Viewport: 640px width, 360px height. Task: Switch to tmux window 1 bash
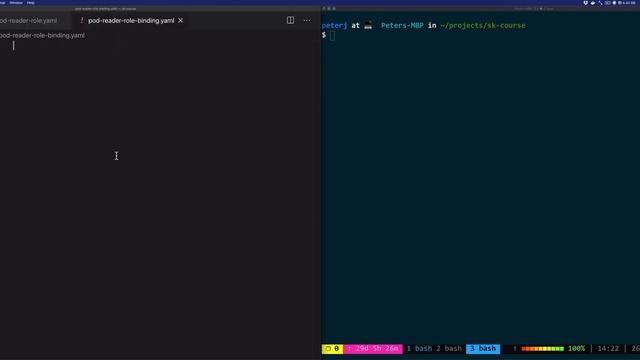click(419, 349)
